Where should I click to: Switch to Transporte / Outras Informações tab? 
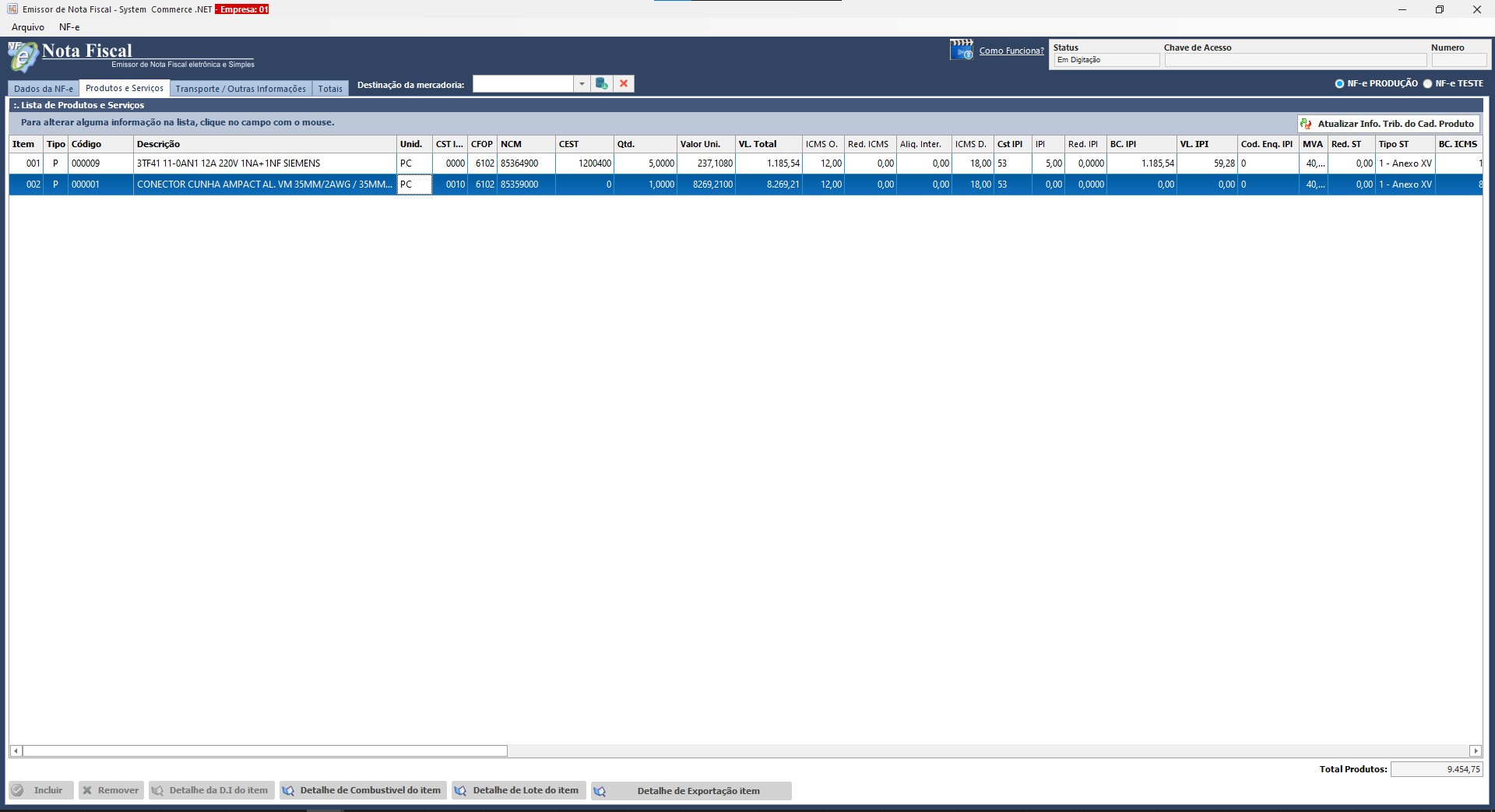tap(241, 89)
